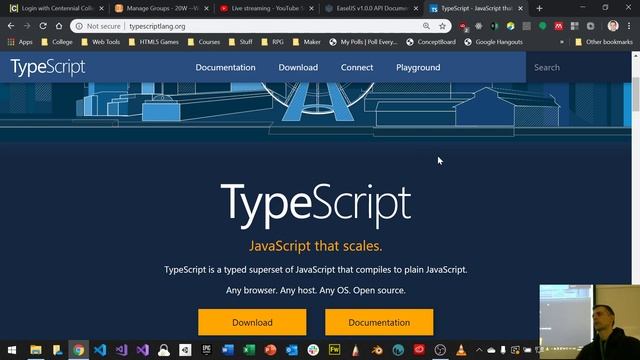Open Visual Studio Code from the taskbar
This screenshot has height=360, width=640.
[x=100, y=350]
